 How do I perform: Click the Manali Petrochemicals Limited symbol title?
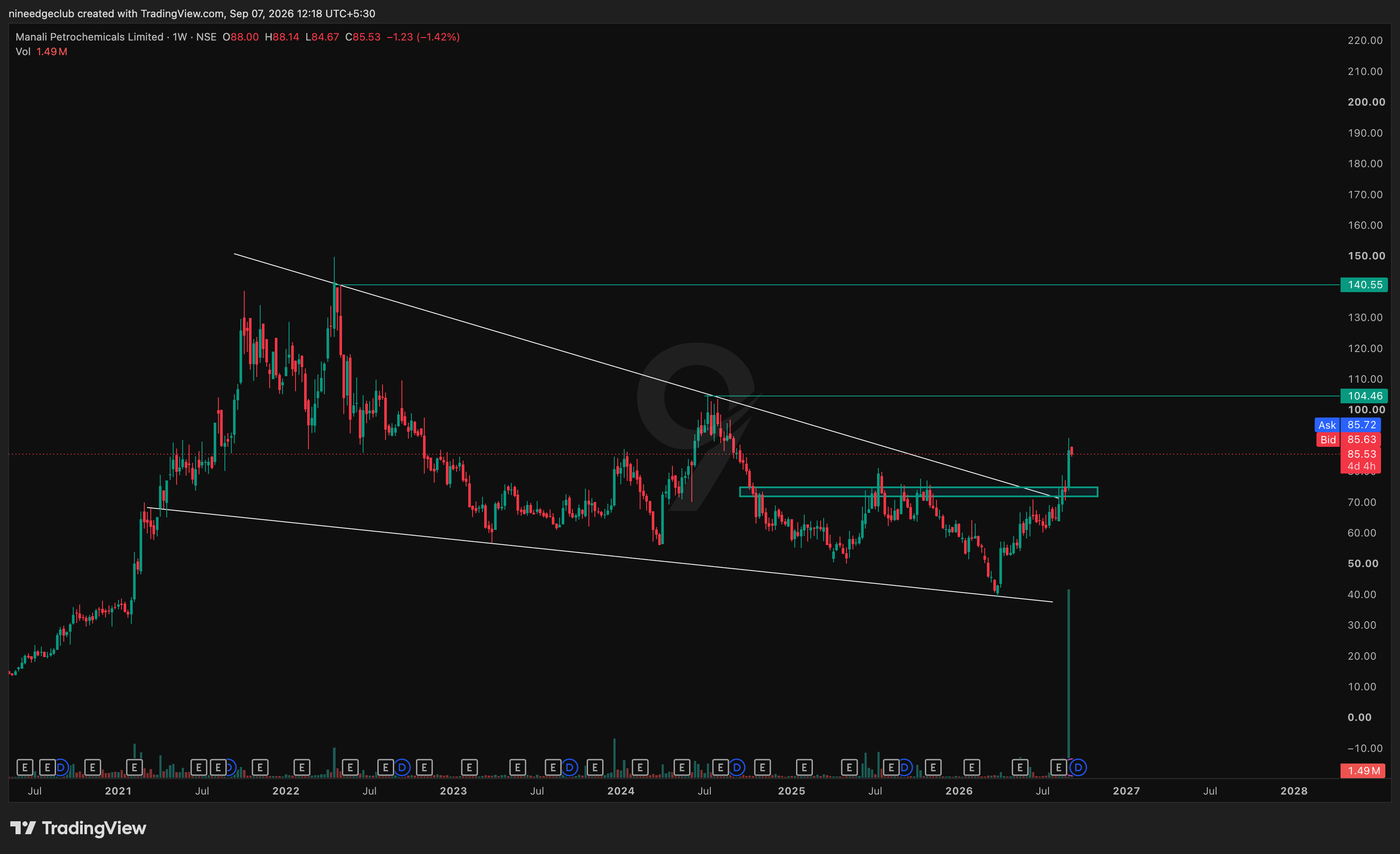point(89,37)
